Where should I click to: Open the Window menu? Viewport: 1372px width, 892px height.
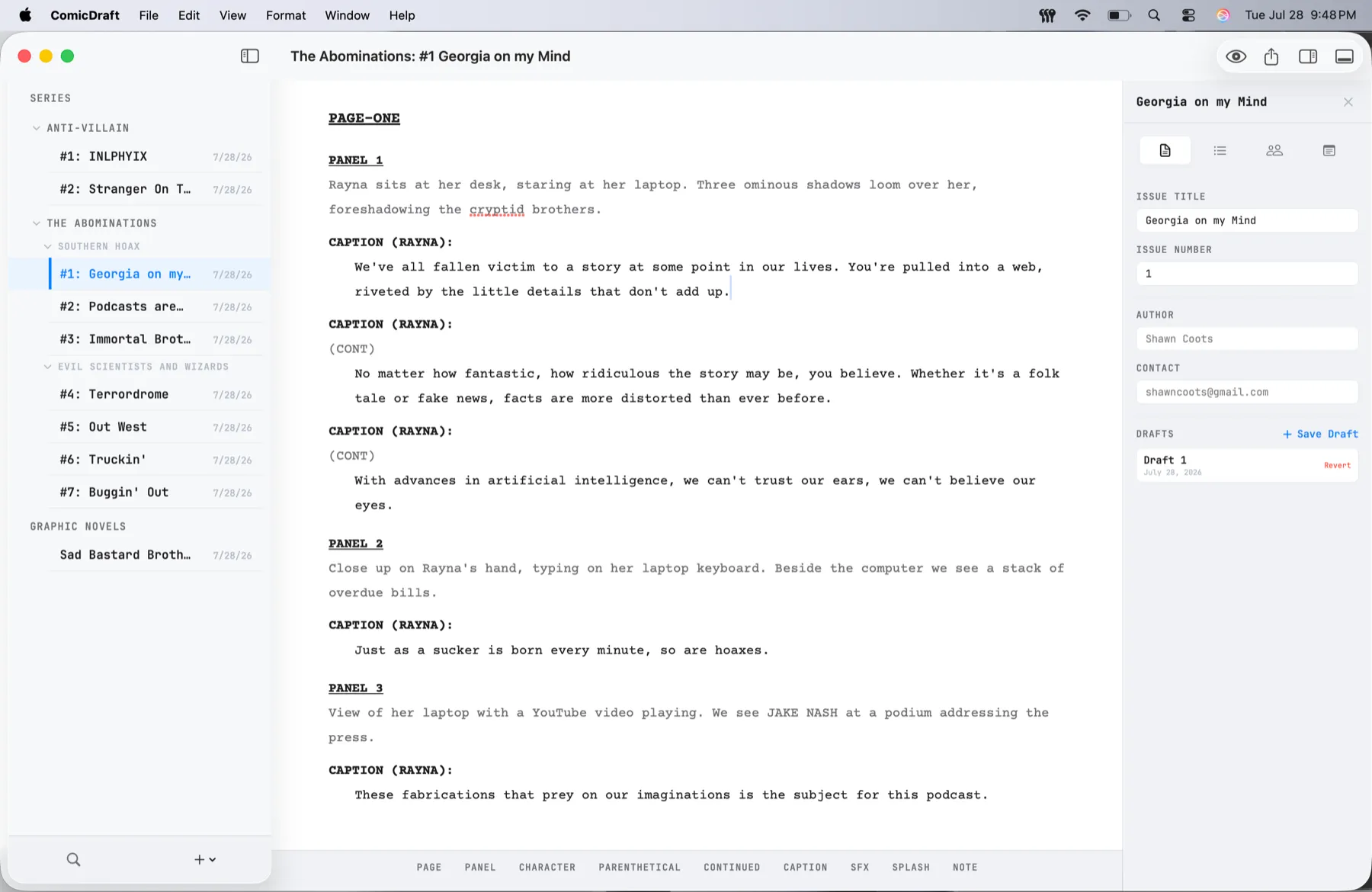tap(347, 15)
